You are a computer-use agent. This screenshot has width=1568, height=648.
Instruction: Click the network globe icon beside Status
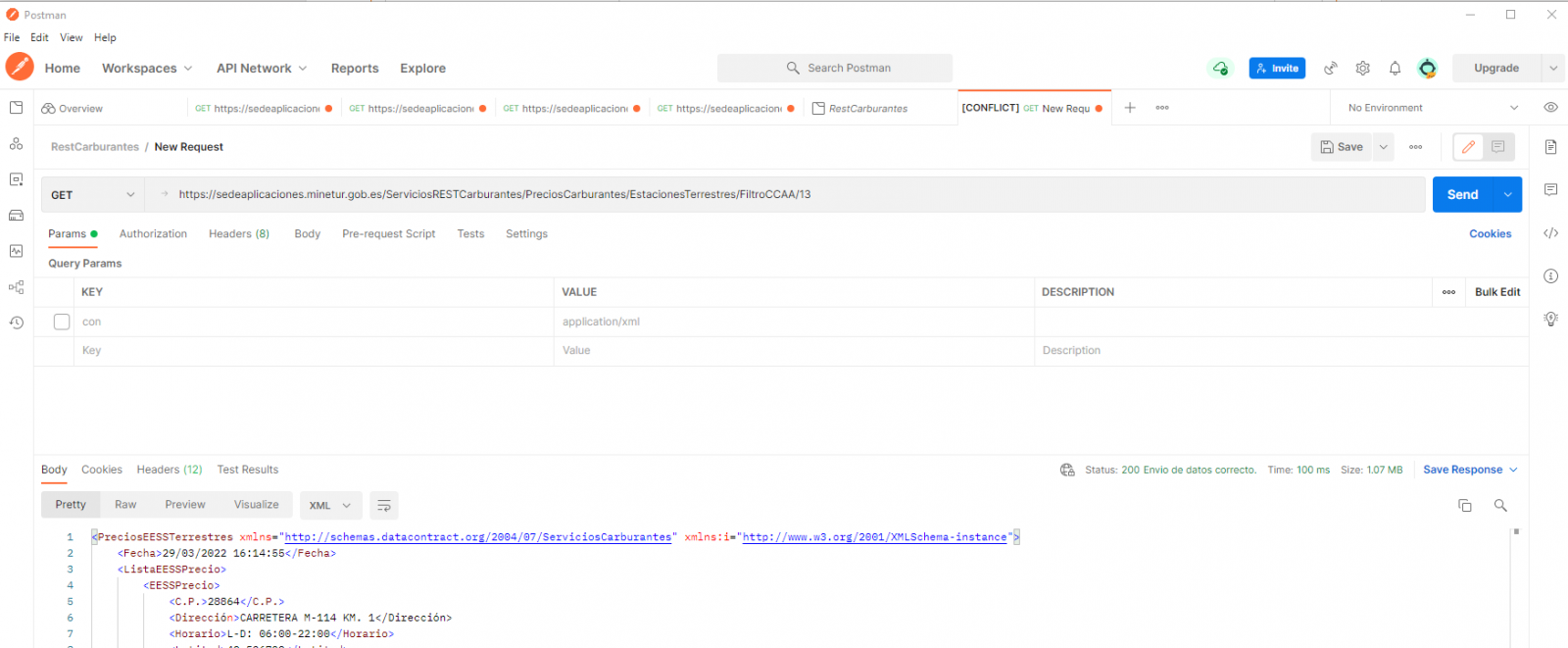coord(1067,471)
